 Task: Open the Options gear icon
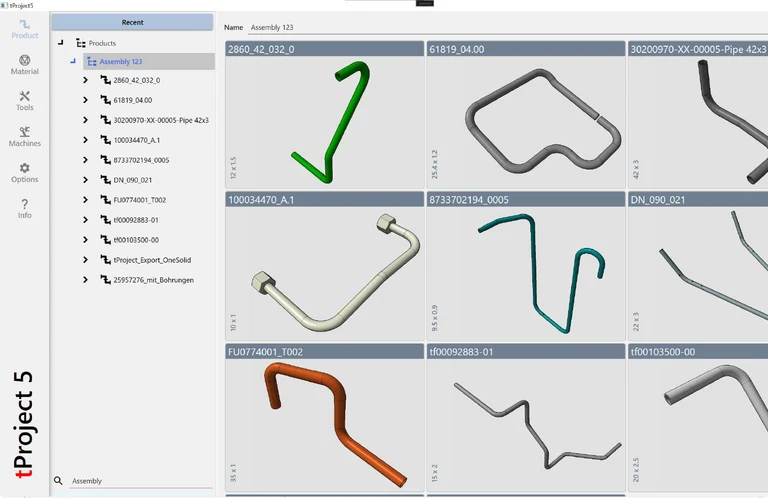(x=24, y=172)
